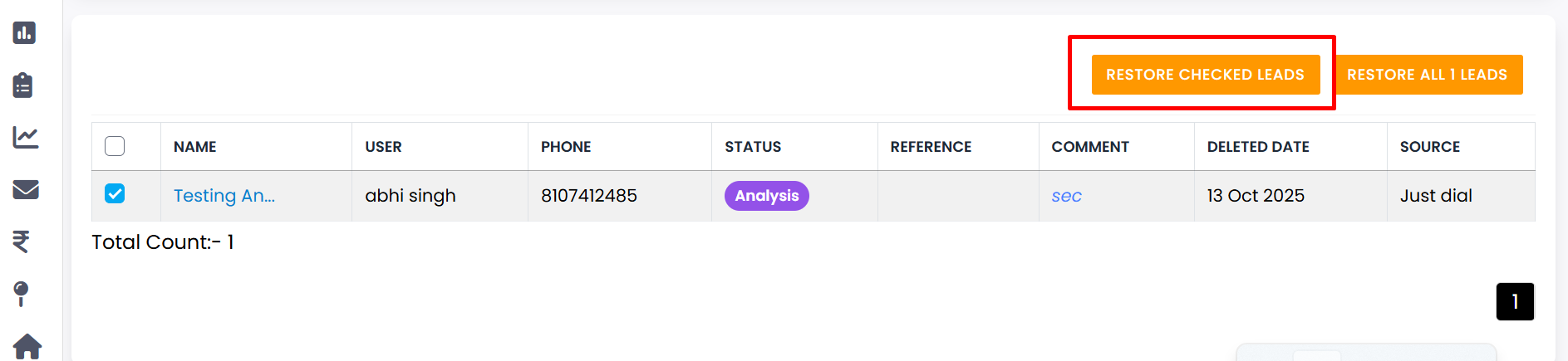
Task: Click the Restore All 1 Leads button
Action: (x=1427, y=75)
